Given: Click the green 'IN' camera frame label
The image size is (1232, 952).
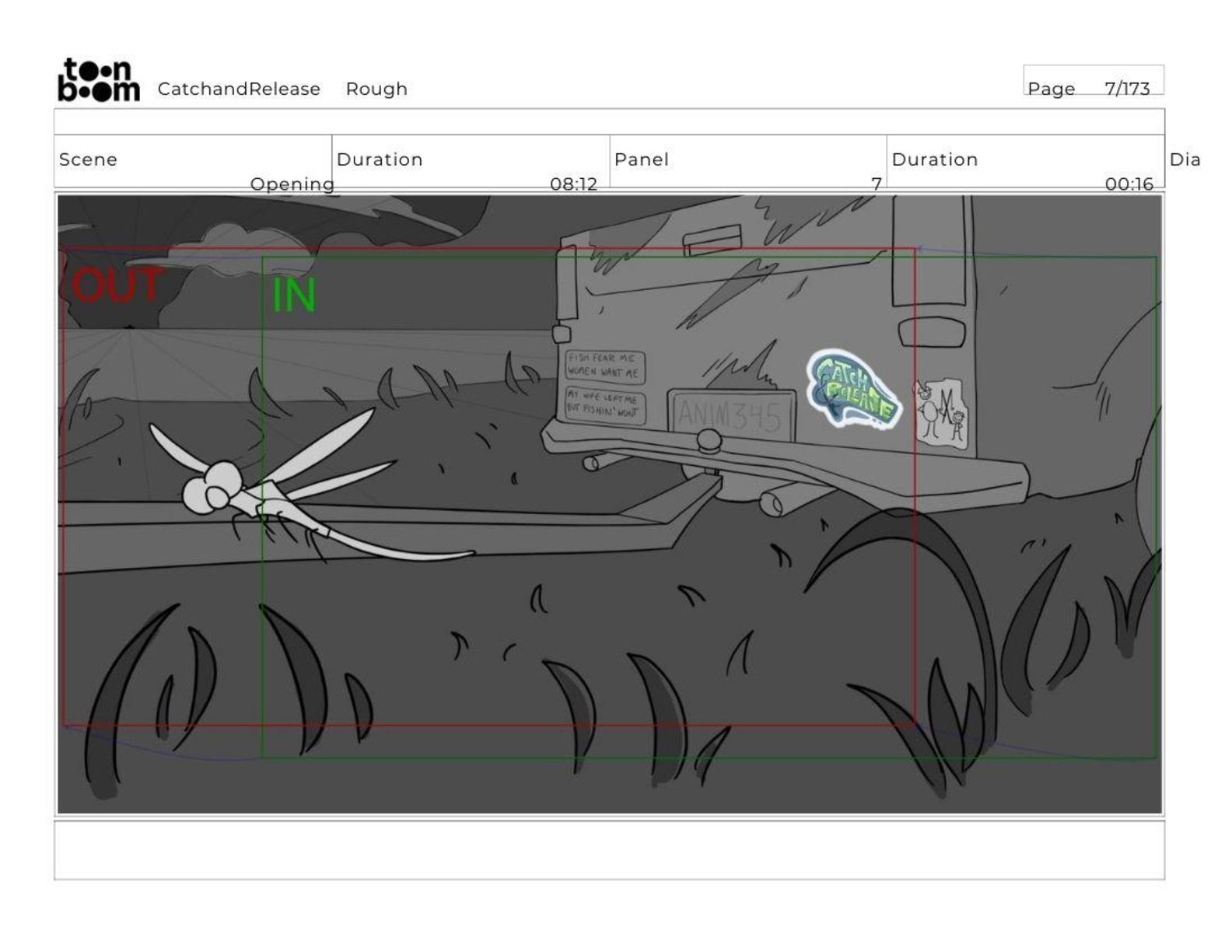Looking at the screenshot, I should [x=293, y=296].
